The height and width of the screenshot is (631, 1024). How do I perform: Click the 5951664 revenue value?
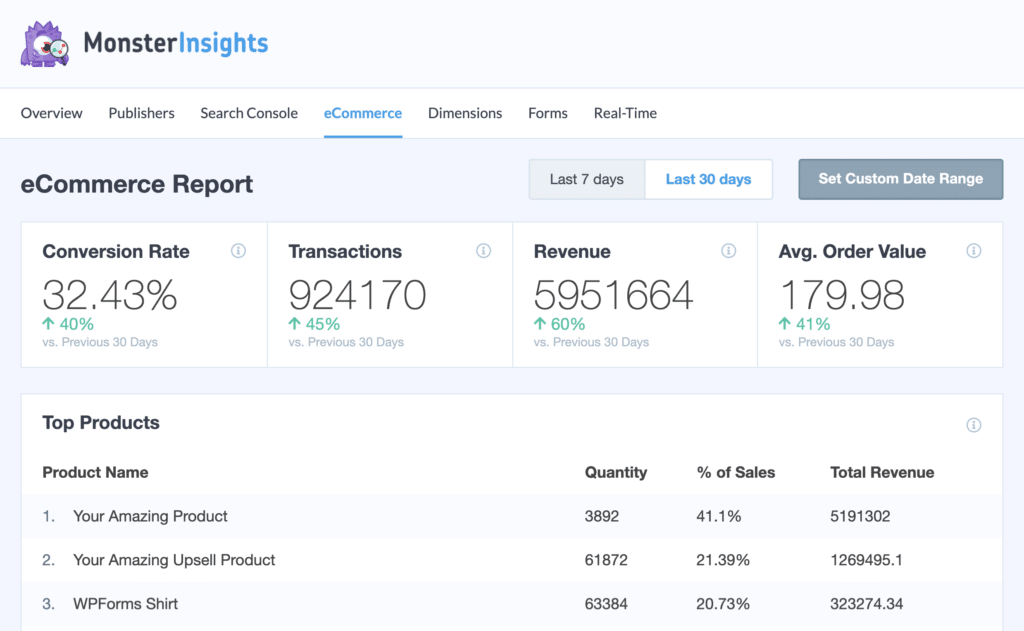(613, 295)
